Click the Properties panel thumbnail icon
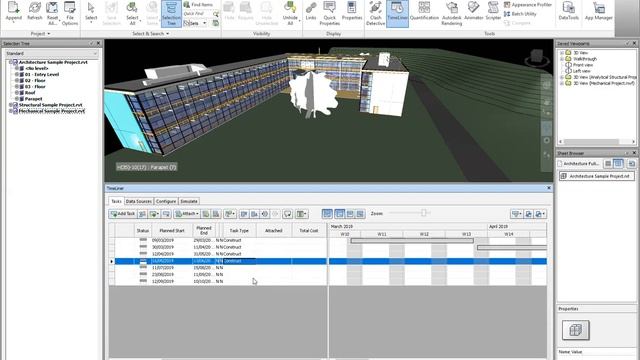This screenshot has width=640, height=360. point(576,330)
